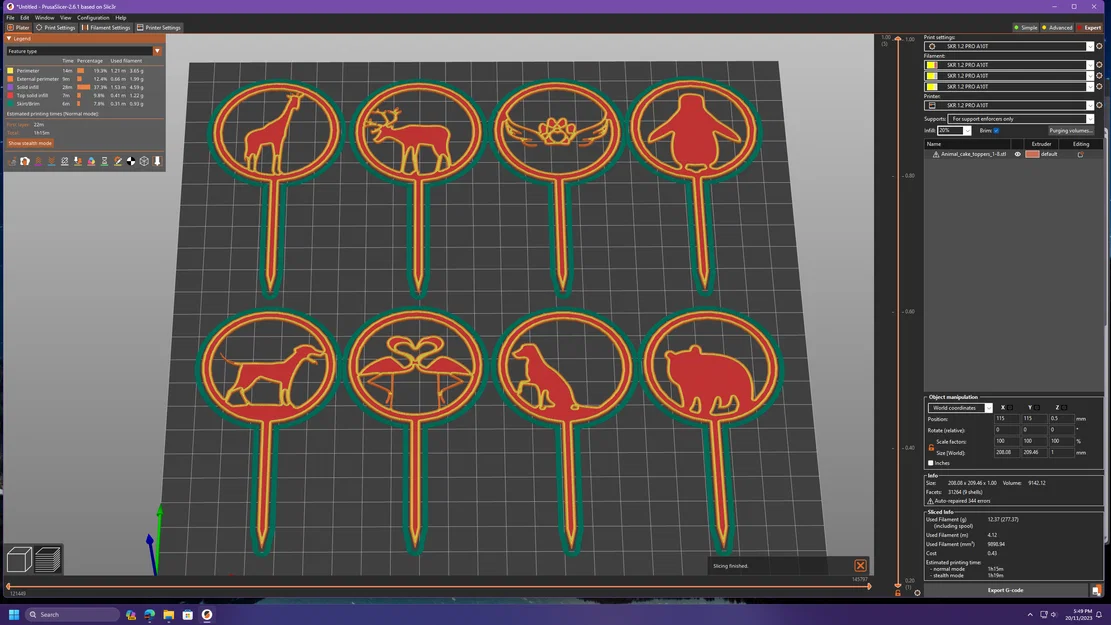
Task: Toggle print pauses hourglass icon
Action: 104,162
